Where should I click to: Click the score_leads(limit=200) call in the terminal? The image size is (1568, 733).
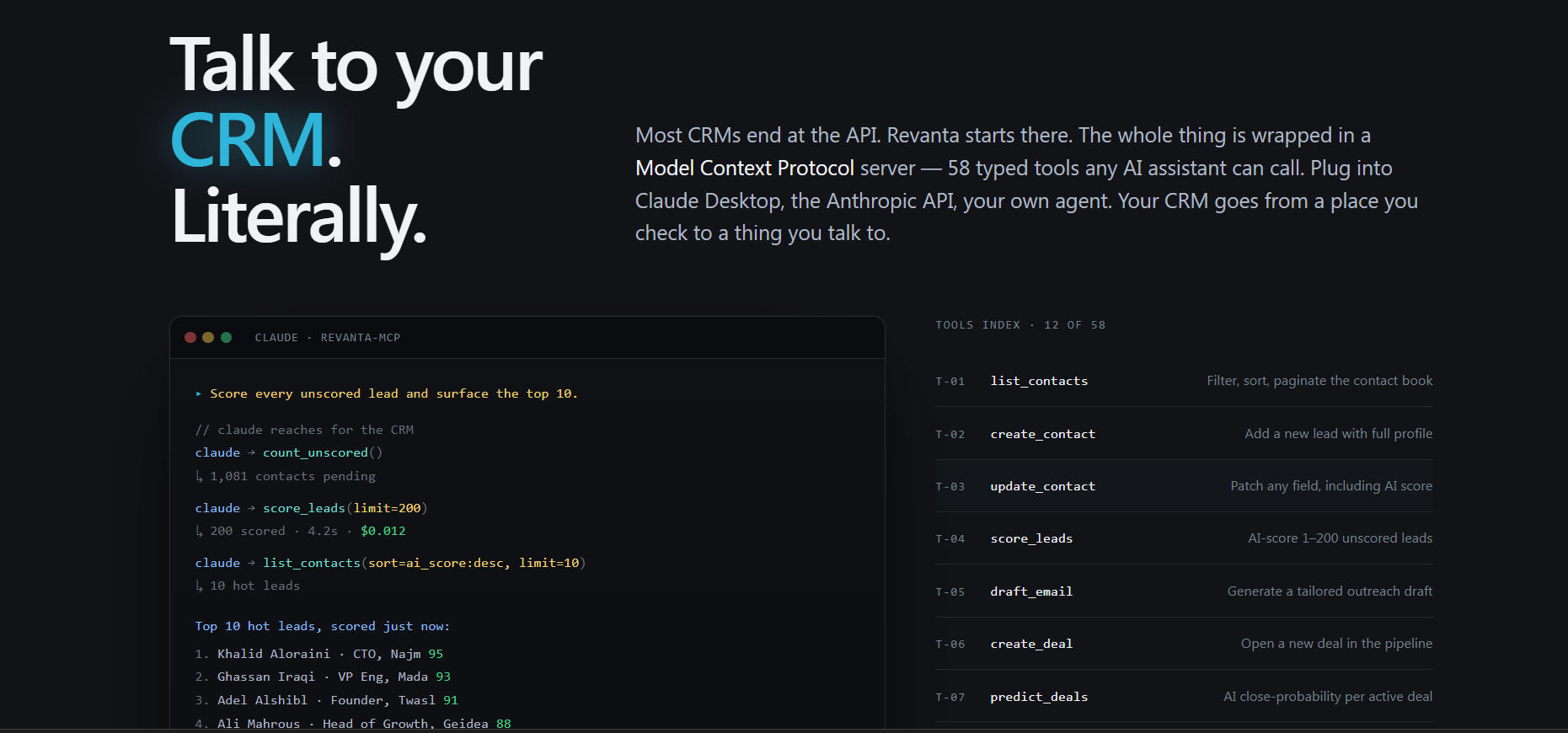[345, 508]
